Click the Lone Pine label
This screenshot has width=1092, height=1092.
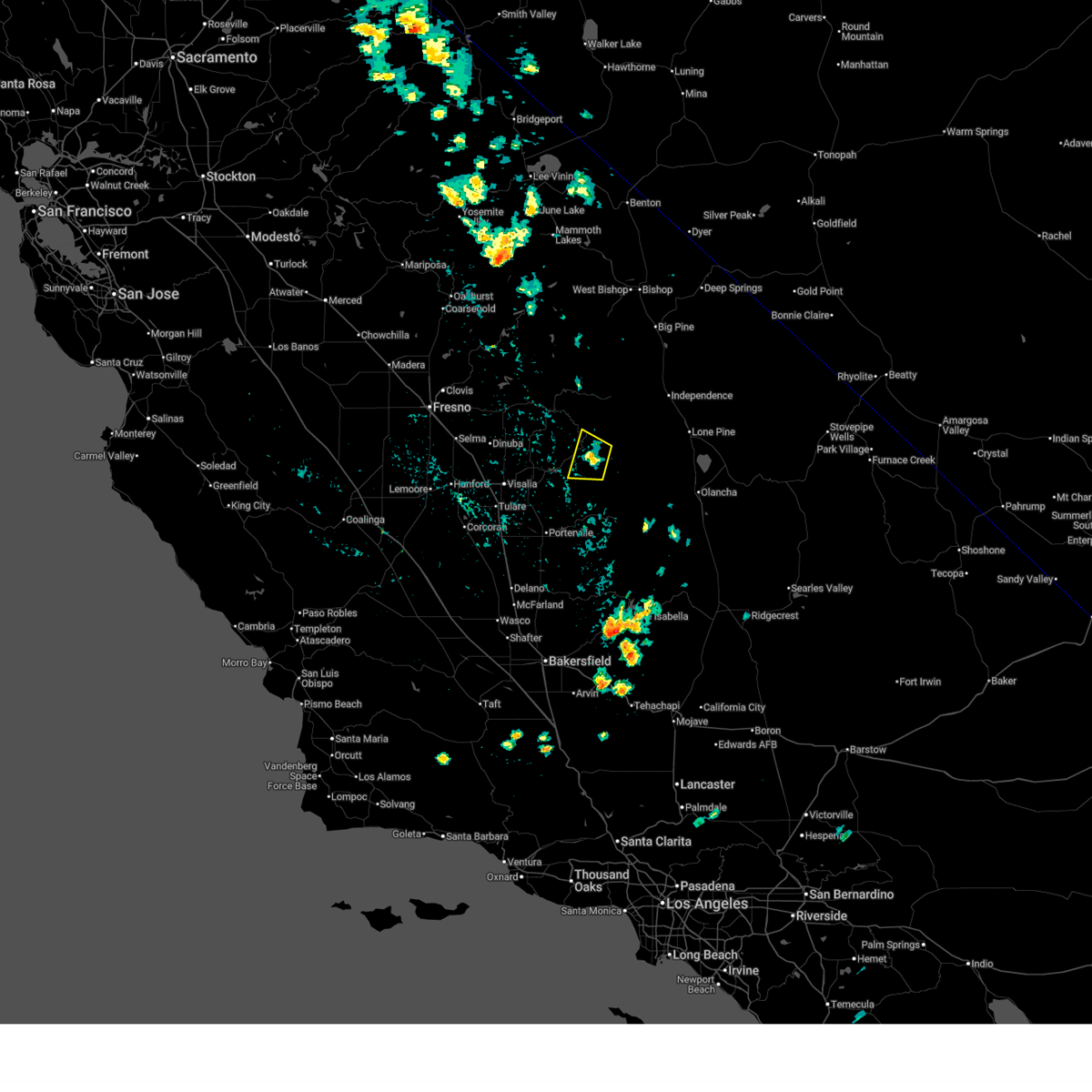click(x=713, y=432)
